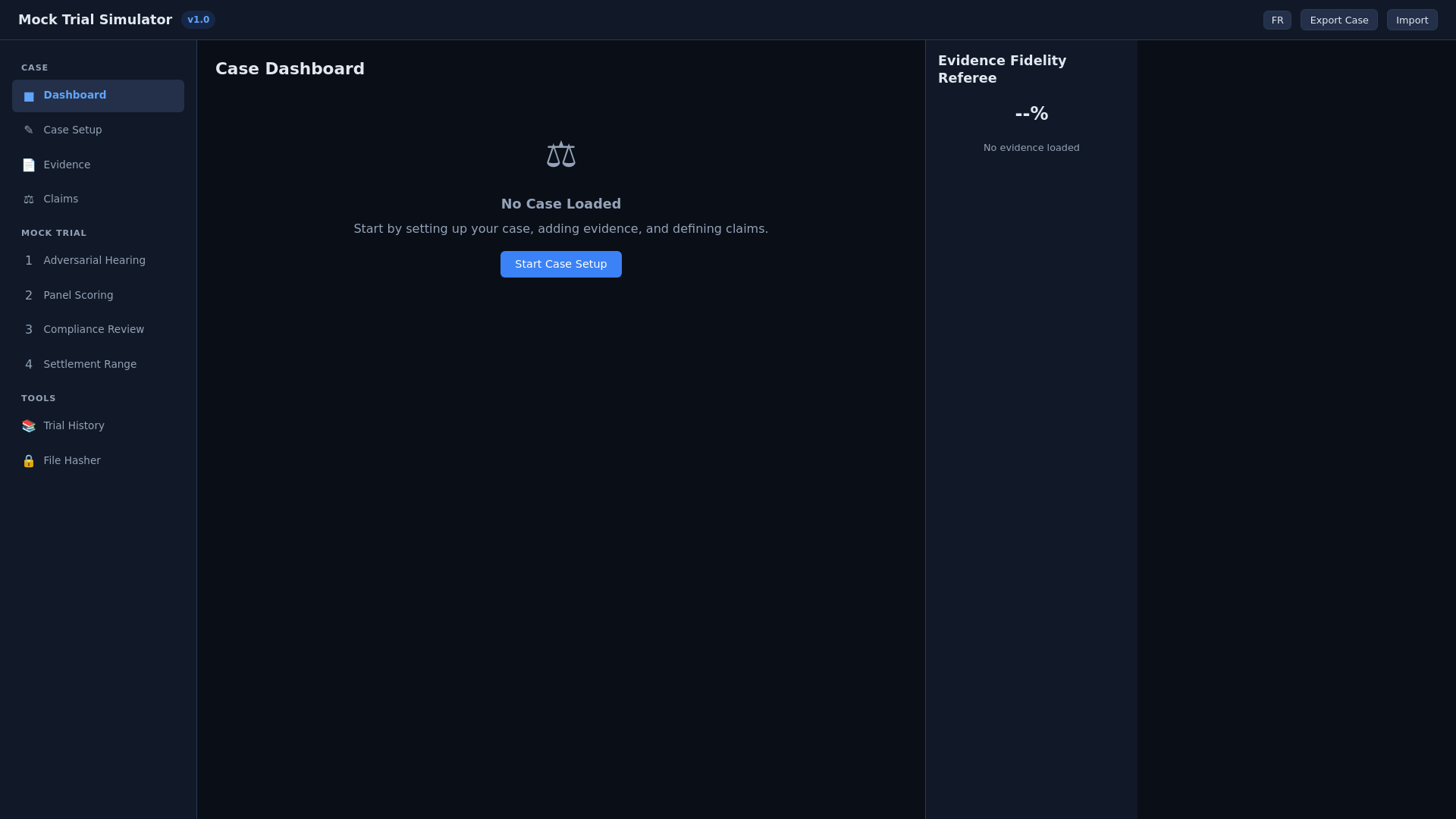Click the No Case Loaded heading
Image resolution: width=1456 pixels, height=819 pixels.
[561, 204]
